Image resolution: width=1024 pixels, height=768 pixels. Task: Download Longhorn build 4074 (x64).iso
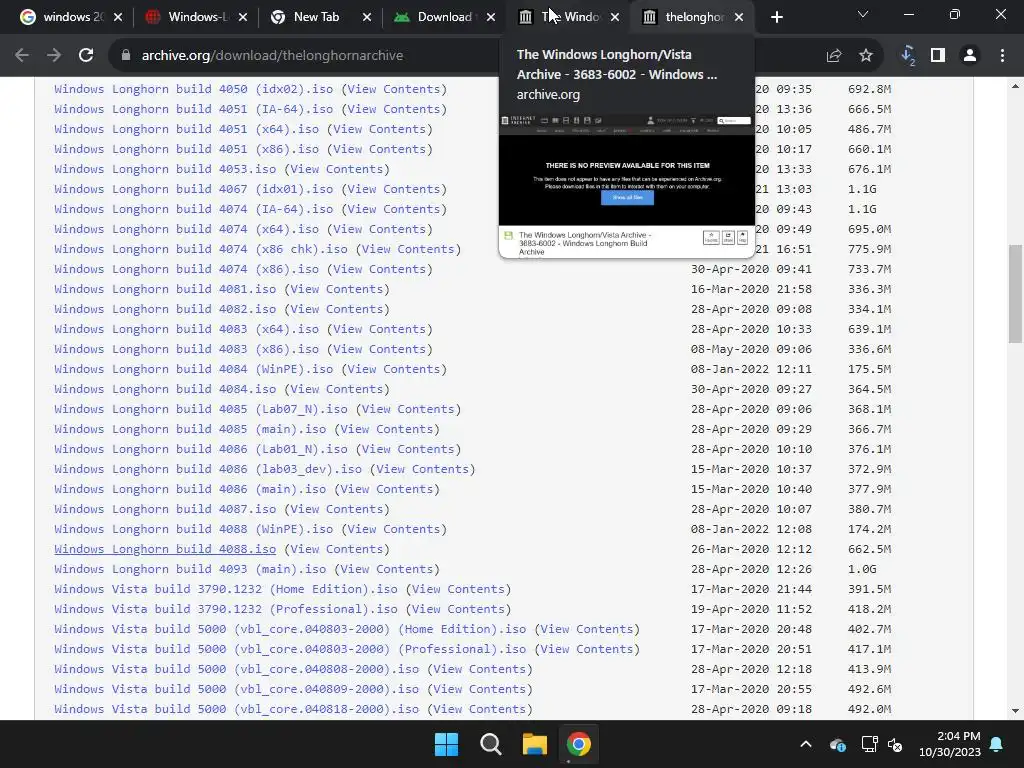[187, 229]
